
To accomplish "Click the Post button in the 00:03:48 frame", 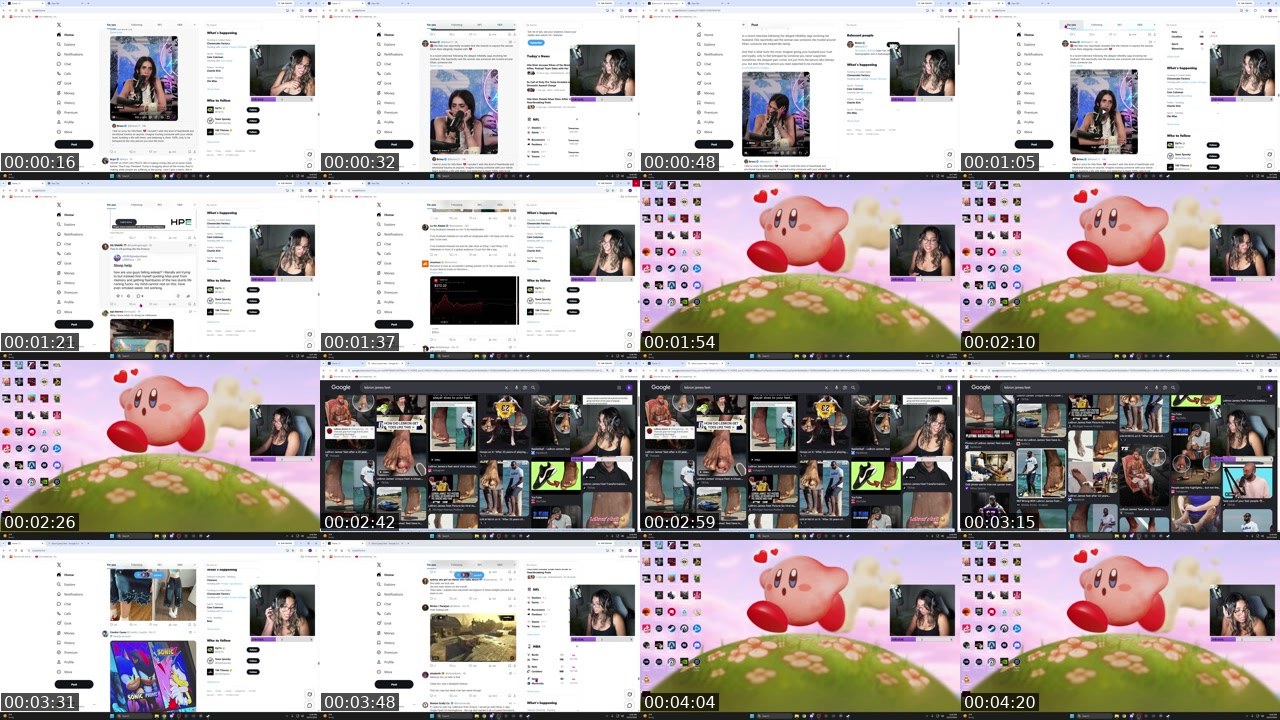I will click(394, 684).
